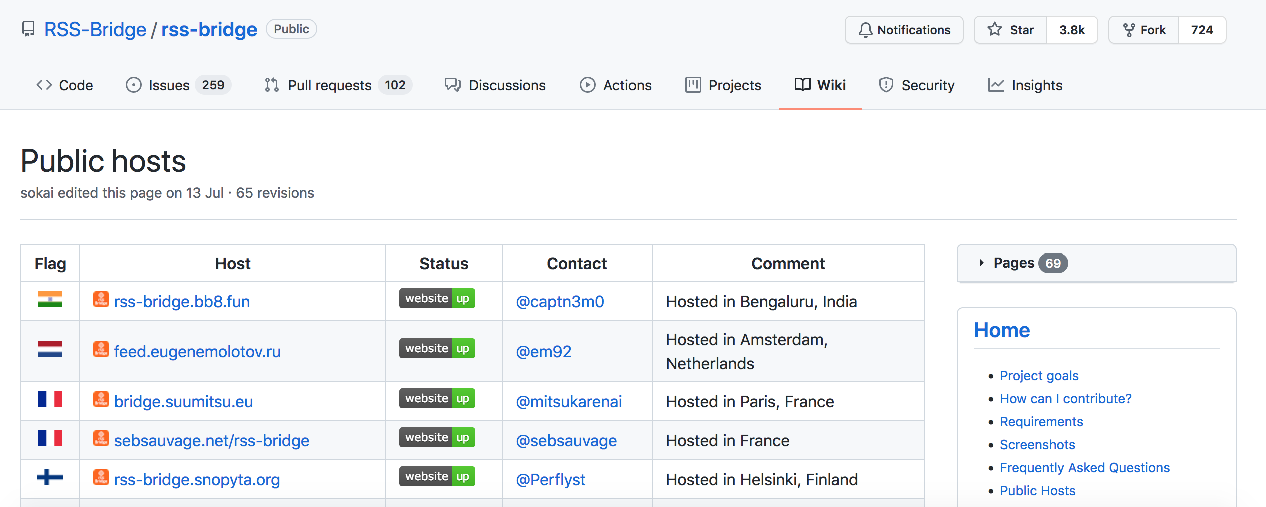Open the rss-bridge.snopyta.org host link
The image size is (1266, 507).
196,479
